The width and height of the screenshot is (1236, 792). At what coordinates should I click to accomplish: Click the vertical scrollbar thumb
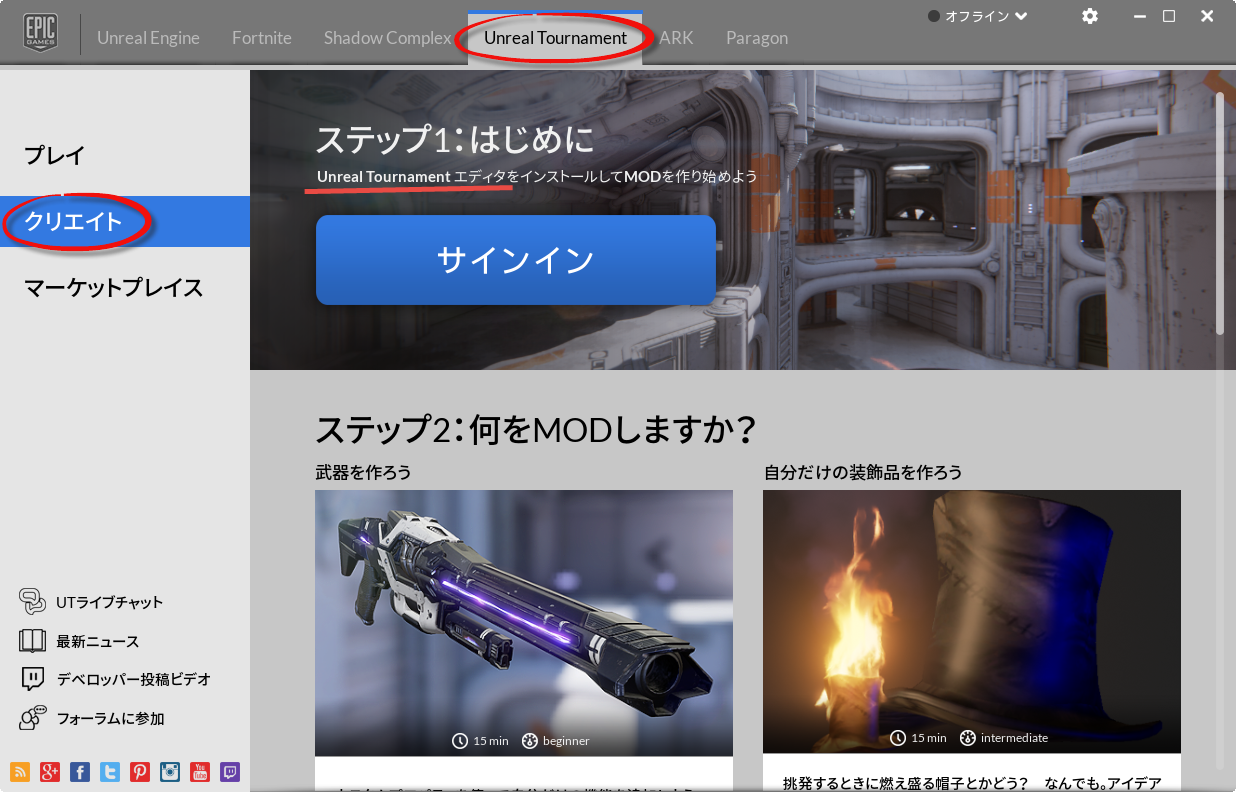click(x=1220, y=213)
